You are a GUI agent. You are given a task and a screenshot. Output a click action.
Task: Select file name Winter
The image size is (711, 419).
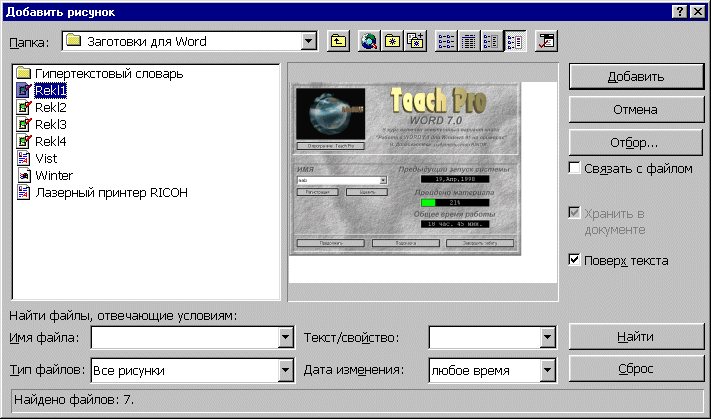(x=54, y=175)
